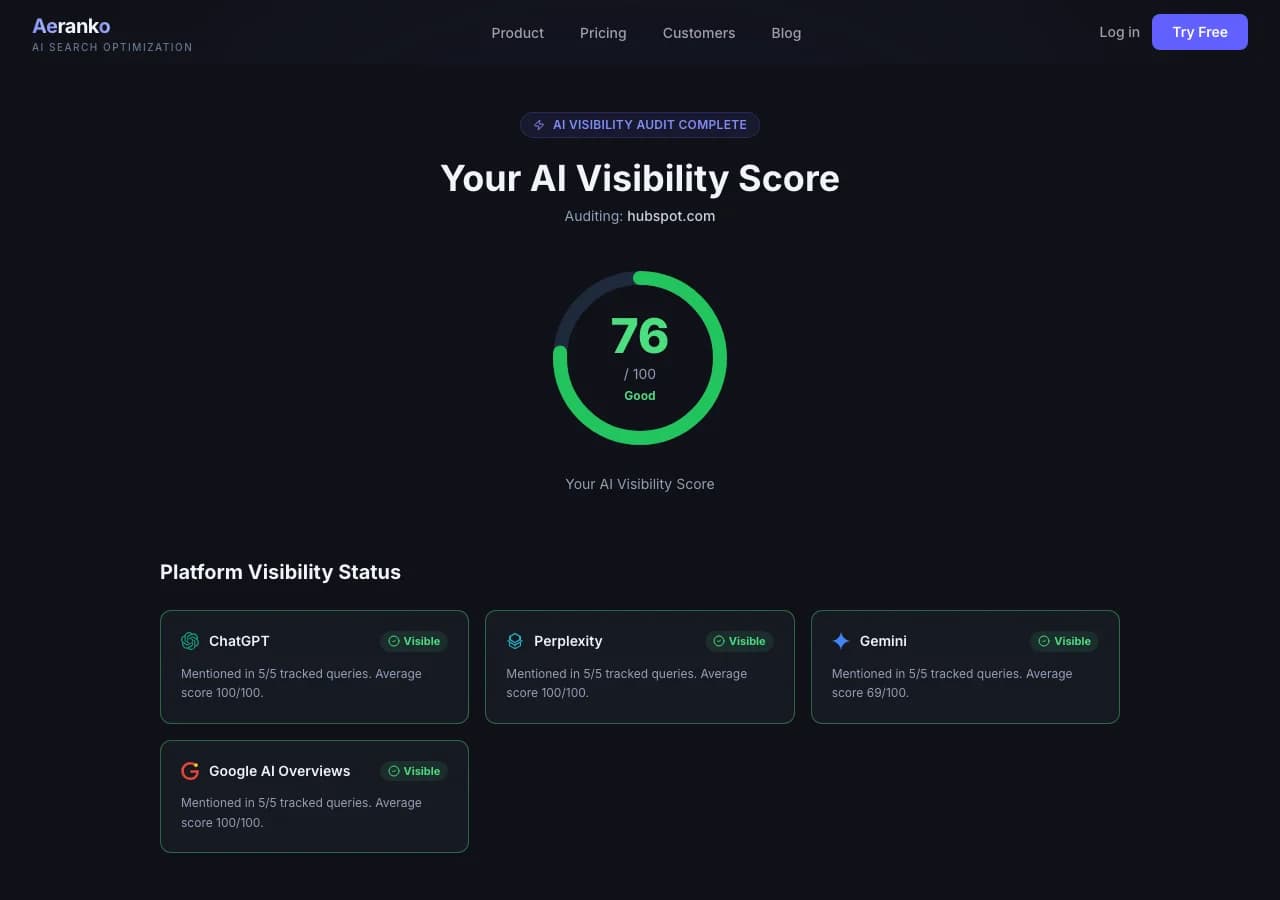
Task: Click the Platform Visibility Status heading
Action: click(x=280, y=572)
